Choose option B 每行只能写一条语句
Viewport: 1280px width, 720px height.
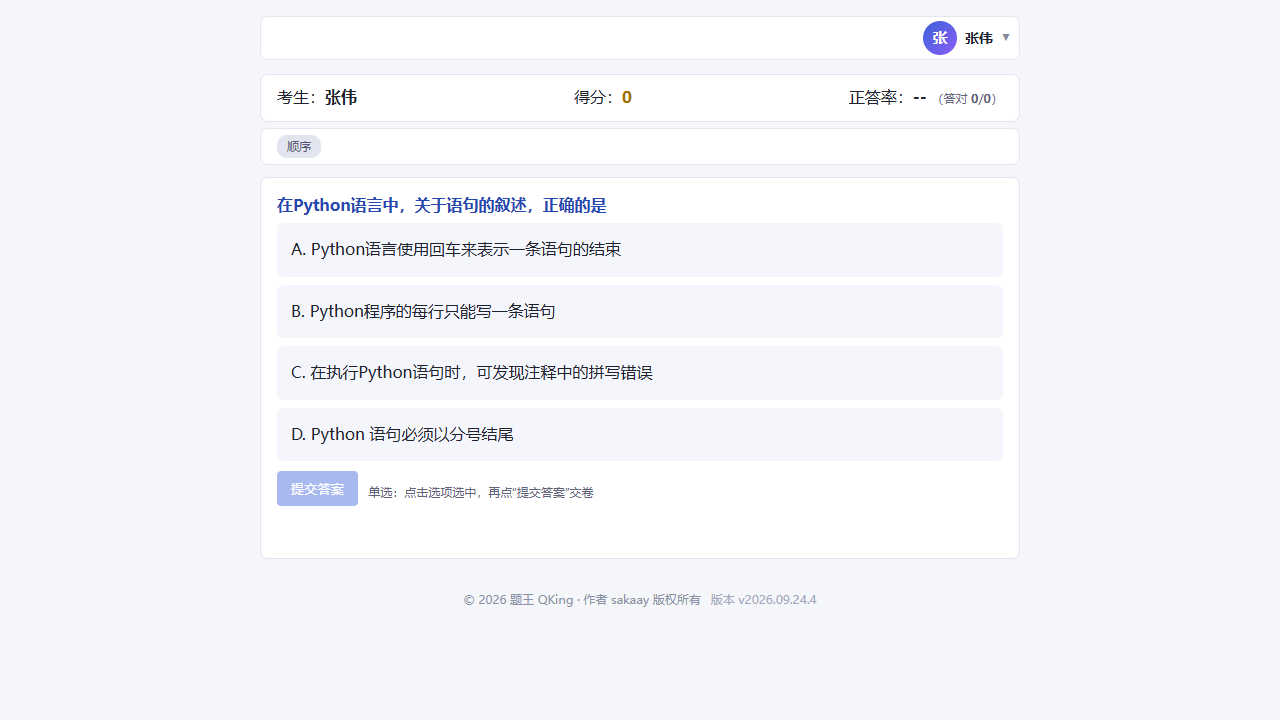pyautogui.click(x=640, y=311)
